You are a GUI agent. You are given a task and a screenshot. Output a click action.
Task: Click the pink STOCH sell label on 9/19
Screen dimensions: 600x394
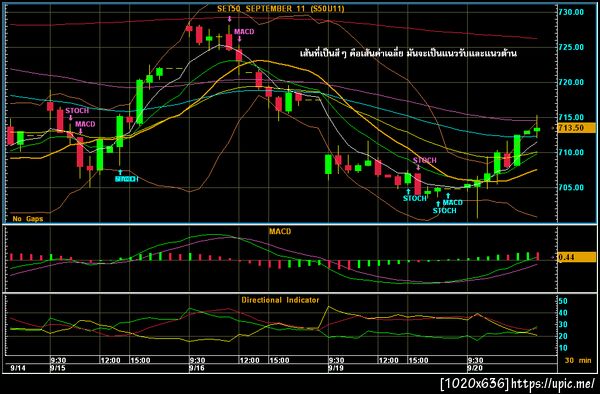click(x=425, y=160)
